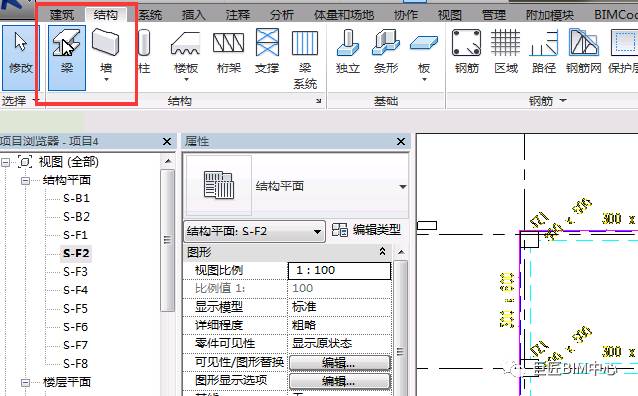
Task: Select the 钢筋网 fabric reinforcement tool
Action: pyautogui.click(x=583, y=52)
